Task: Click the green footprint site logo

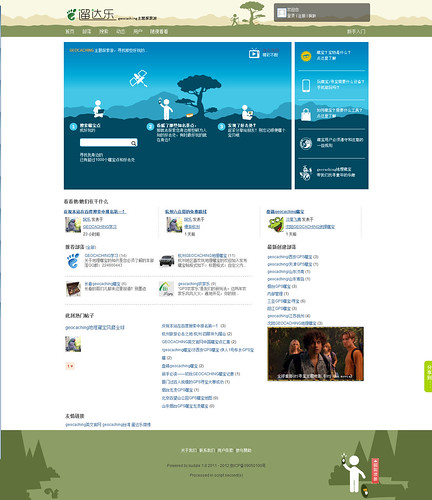Action: pos(71,15)
